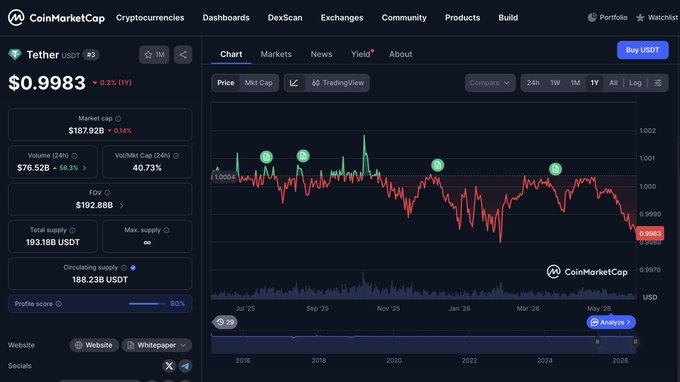Open the Watchlist star link

click(x=657, y=17)
